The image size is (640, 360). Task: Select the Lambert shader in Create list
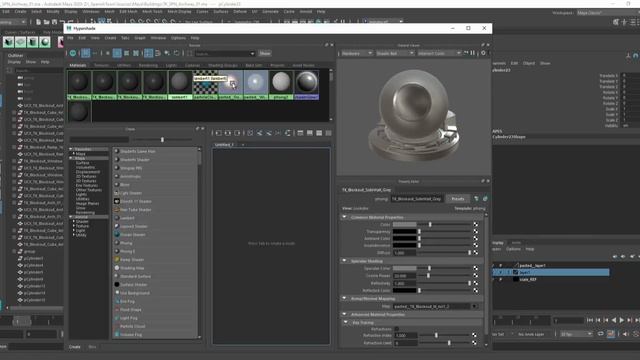(127, 218)
